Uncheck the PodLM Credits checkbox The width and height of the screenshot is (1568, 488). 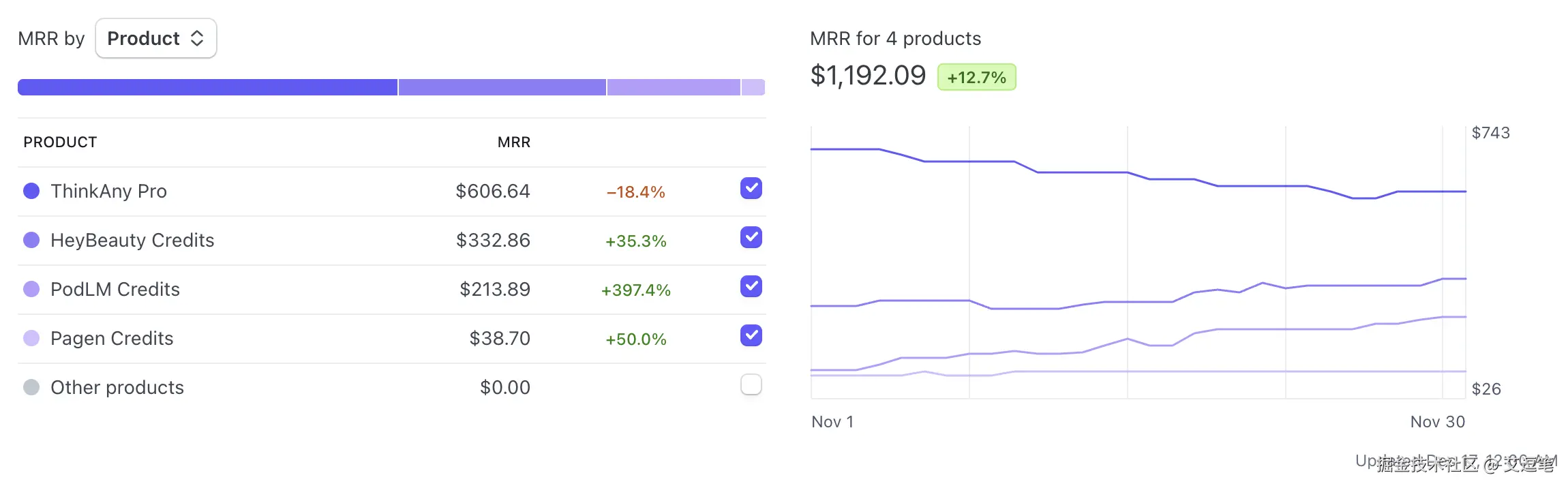pos(751,287)
